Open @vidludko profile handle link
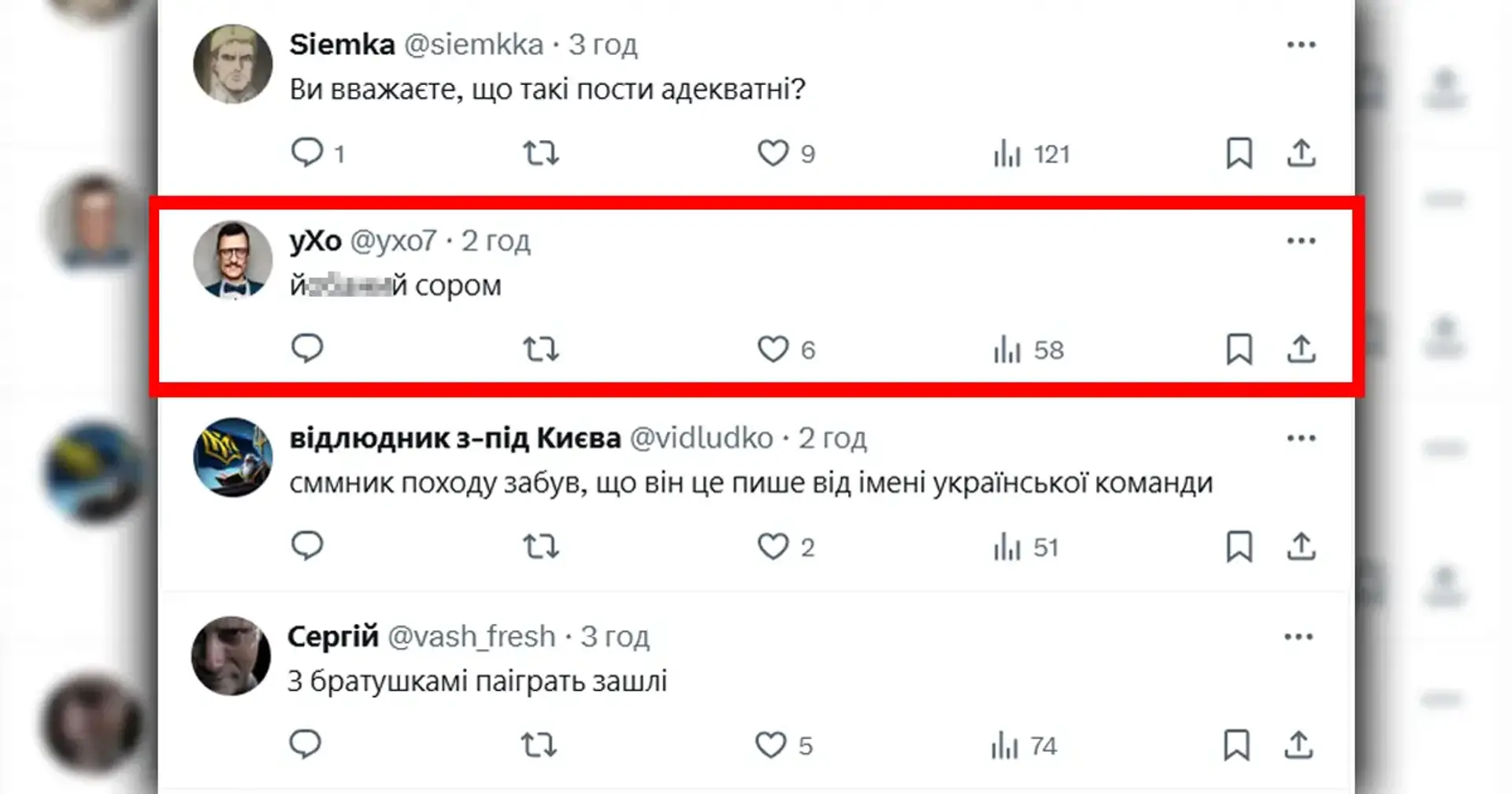Image resolution: width=1512 pixels, height=794 pixels. pos(701,438)
